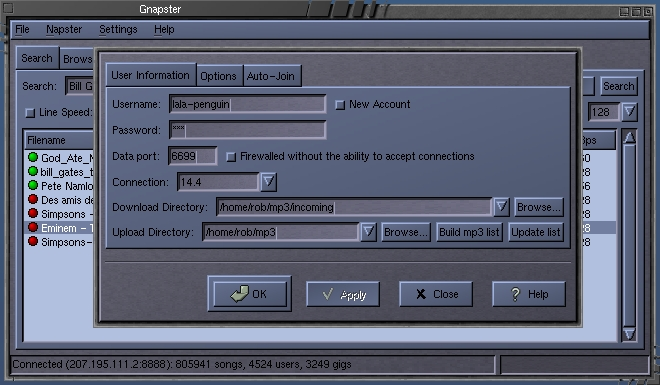Click the window menu icon in the Gnapster titlebar
This screenshot has height=385, width=660.
pos(8,8)
